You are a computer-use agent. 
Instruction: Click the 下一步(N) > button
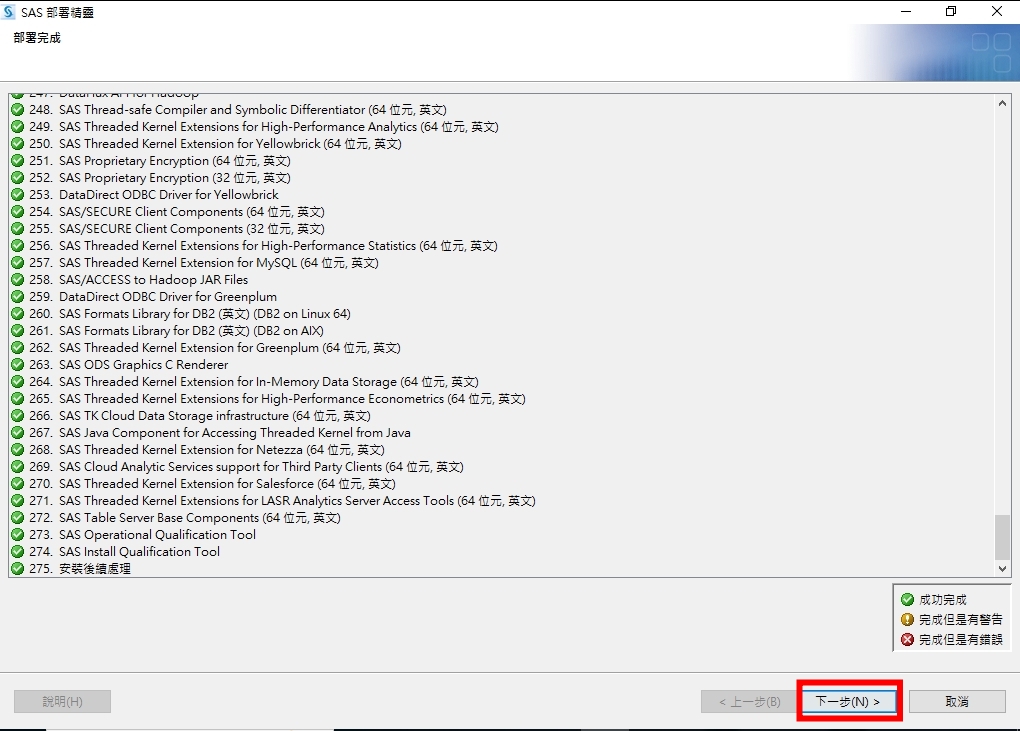848,701
